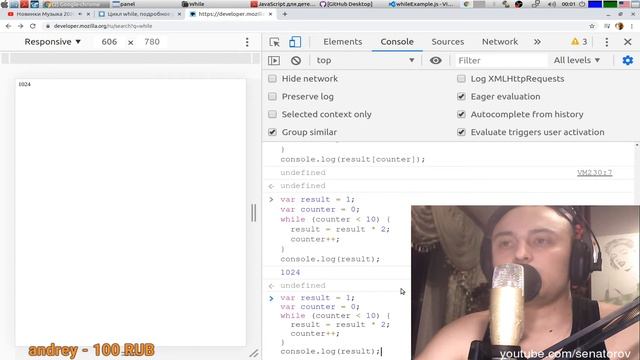
Task: Click the console Filter input field
Action: tap(501, 60)
